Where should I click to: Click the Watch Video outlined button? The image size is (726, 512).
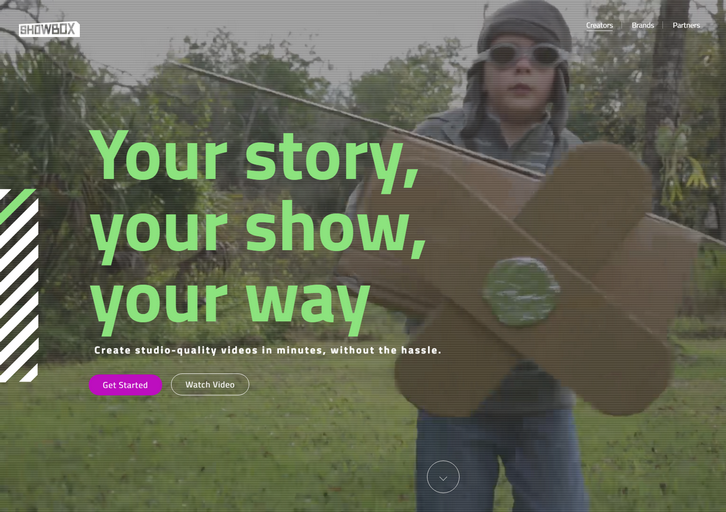pyautogui.click(x=210, y=385)
